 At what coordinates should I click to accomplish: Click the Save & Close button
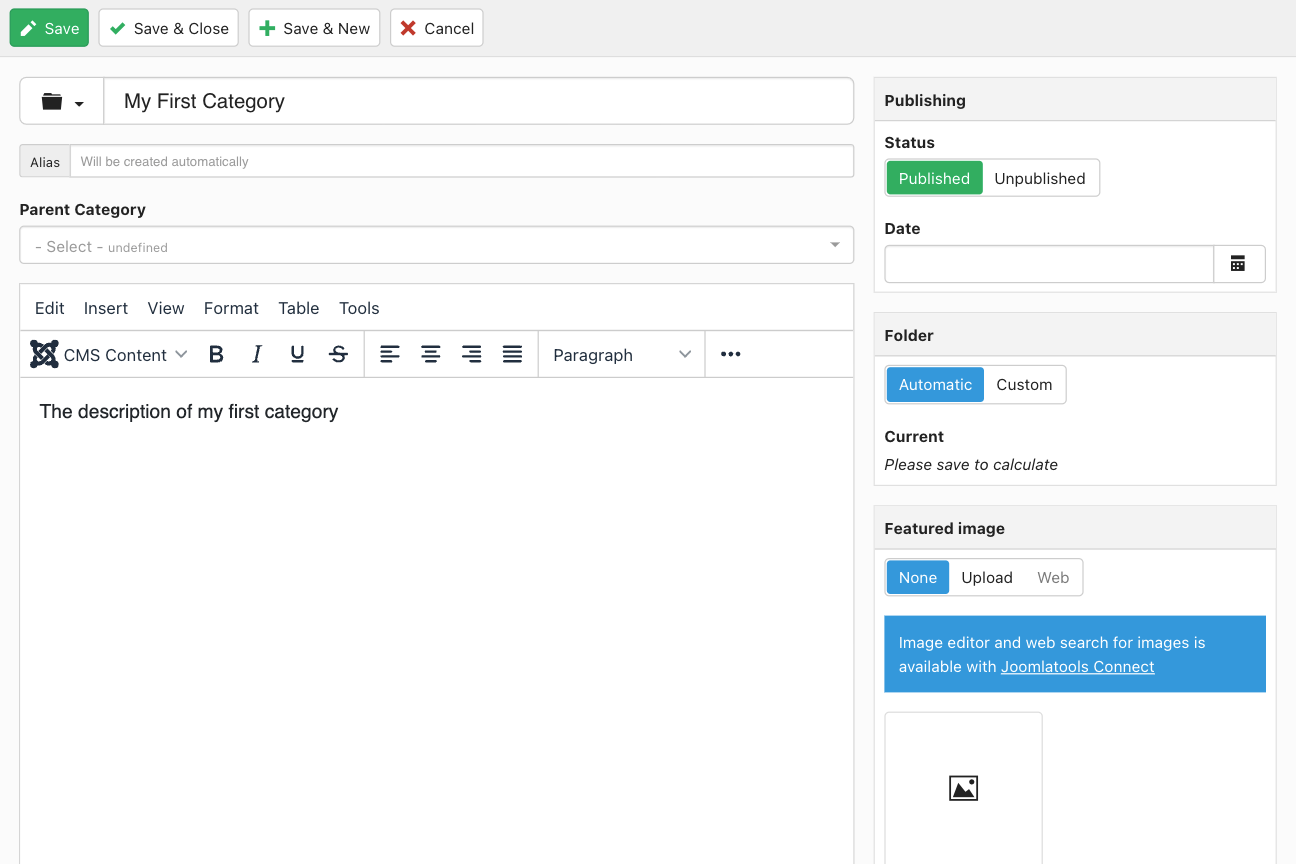pyautogui.click(x=169, y=28)
